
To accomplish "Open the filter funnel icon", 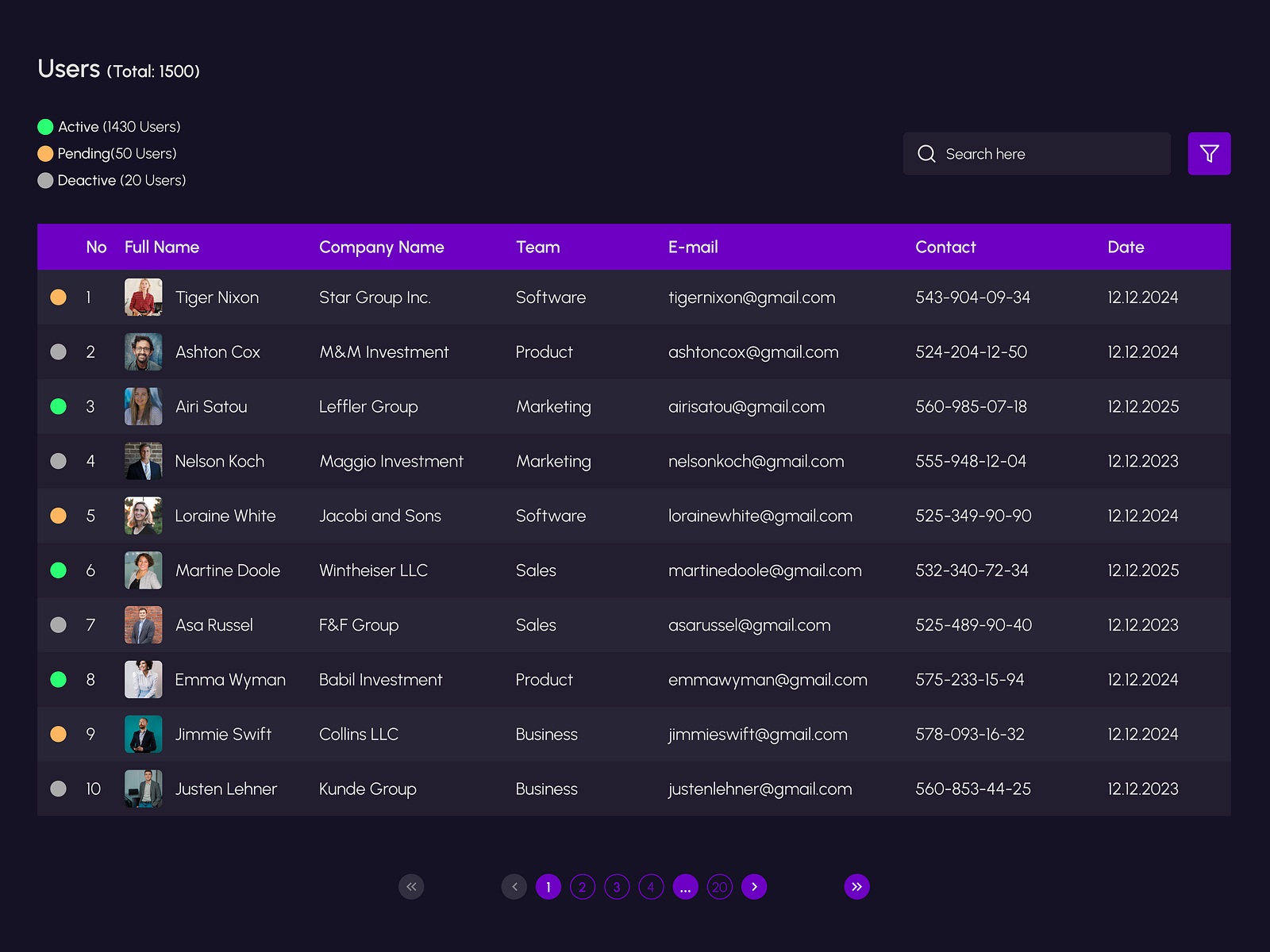I will [1209, 154].
